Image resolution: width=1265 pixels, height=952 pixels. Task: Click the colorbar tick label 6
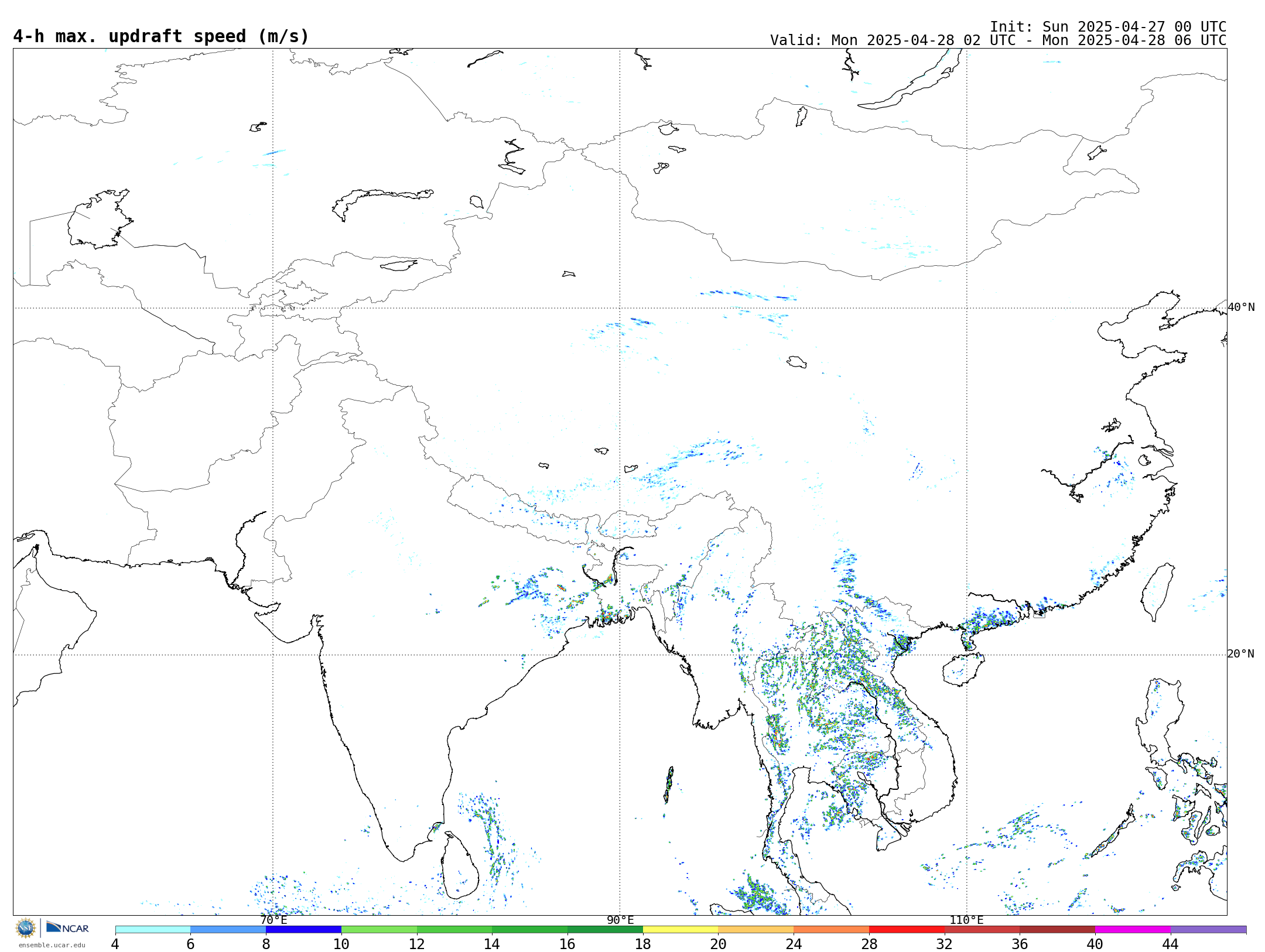(x=190, y=944)
